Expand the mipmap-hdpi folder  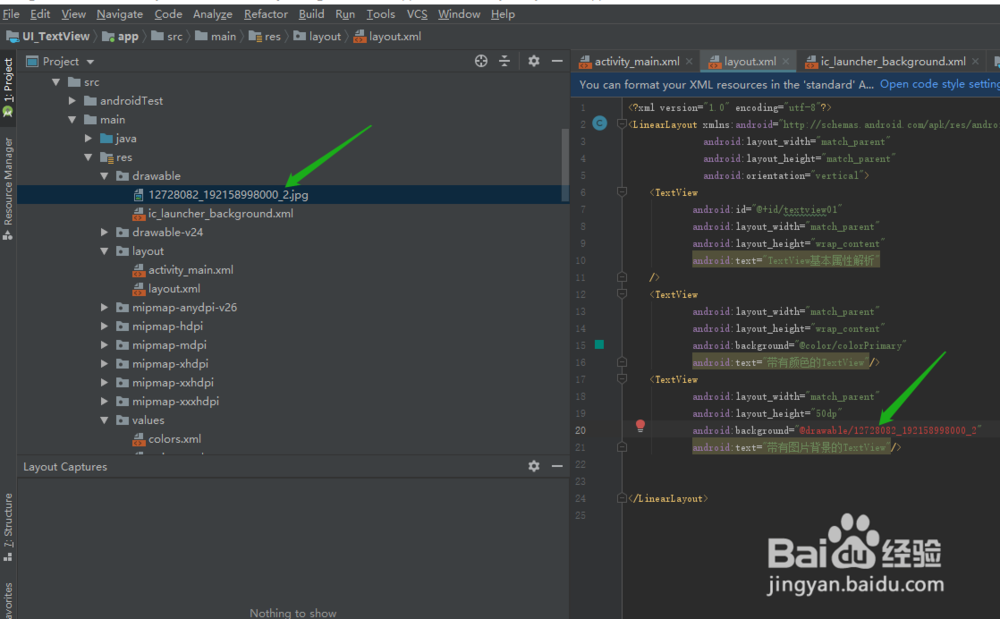104,326
